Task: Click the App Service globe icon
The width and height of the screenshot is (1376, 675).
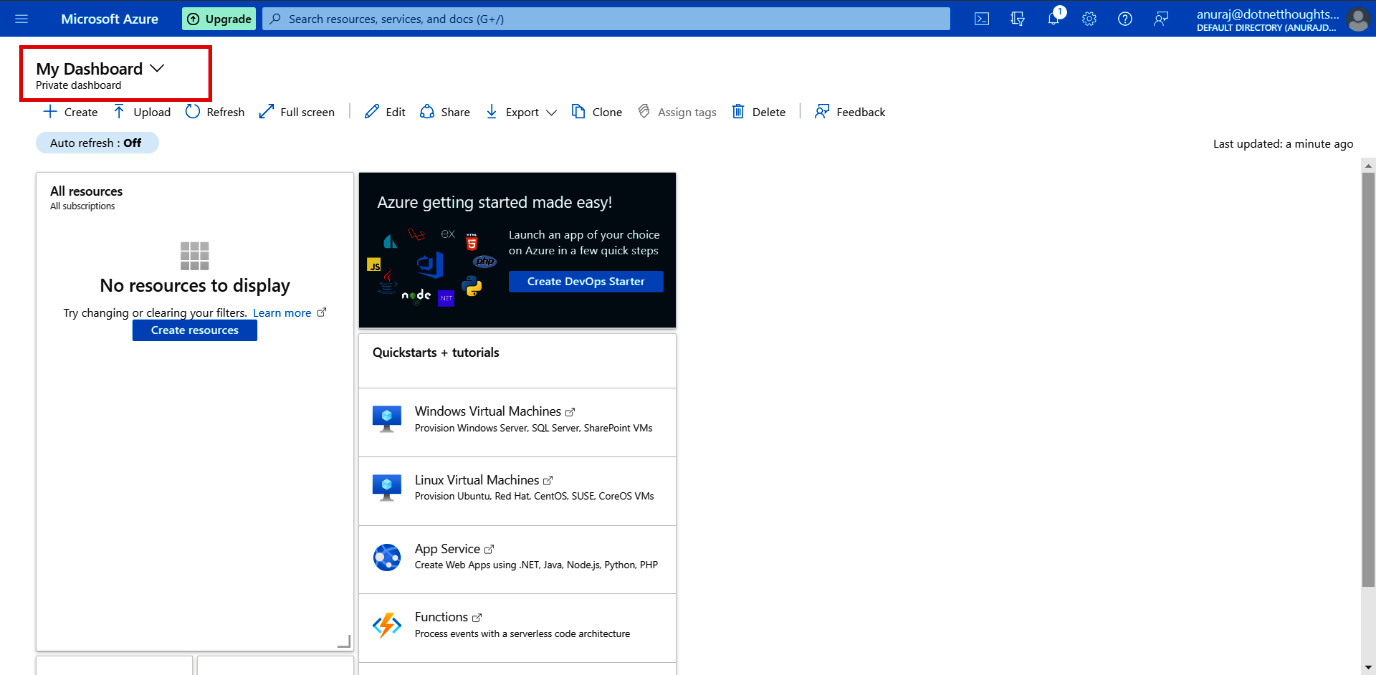Action: click(x=387, y=557)
